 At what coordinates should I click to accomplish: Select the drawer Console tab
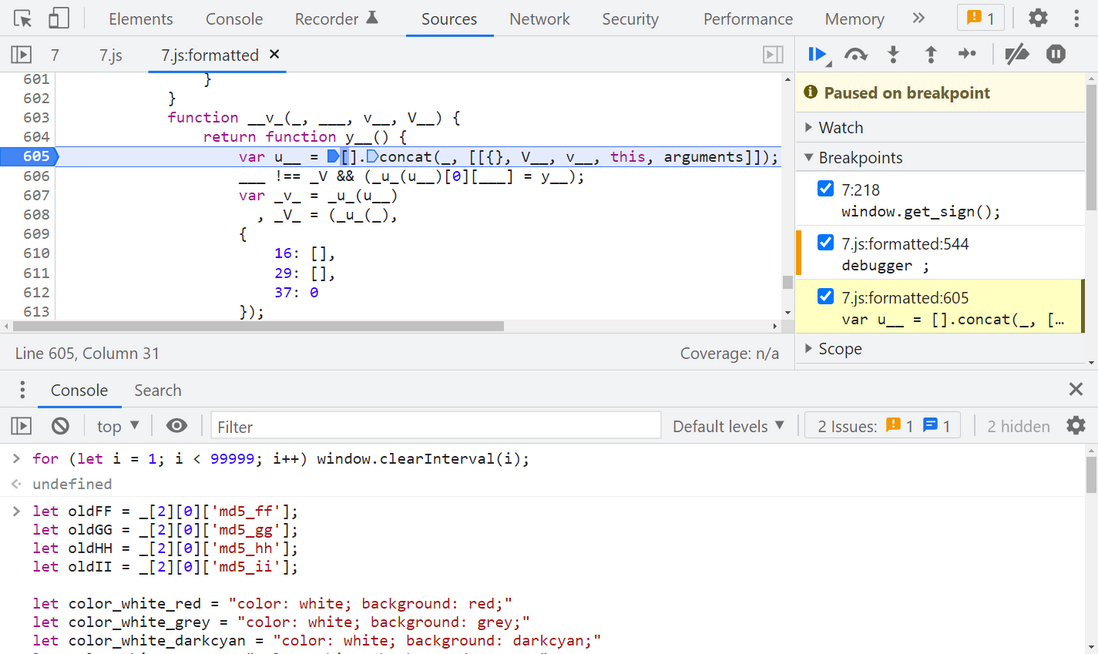click(x=79, y=390)
